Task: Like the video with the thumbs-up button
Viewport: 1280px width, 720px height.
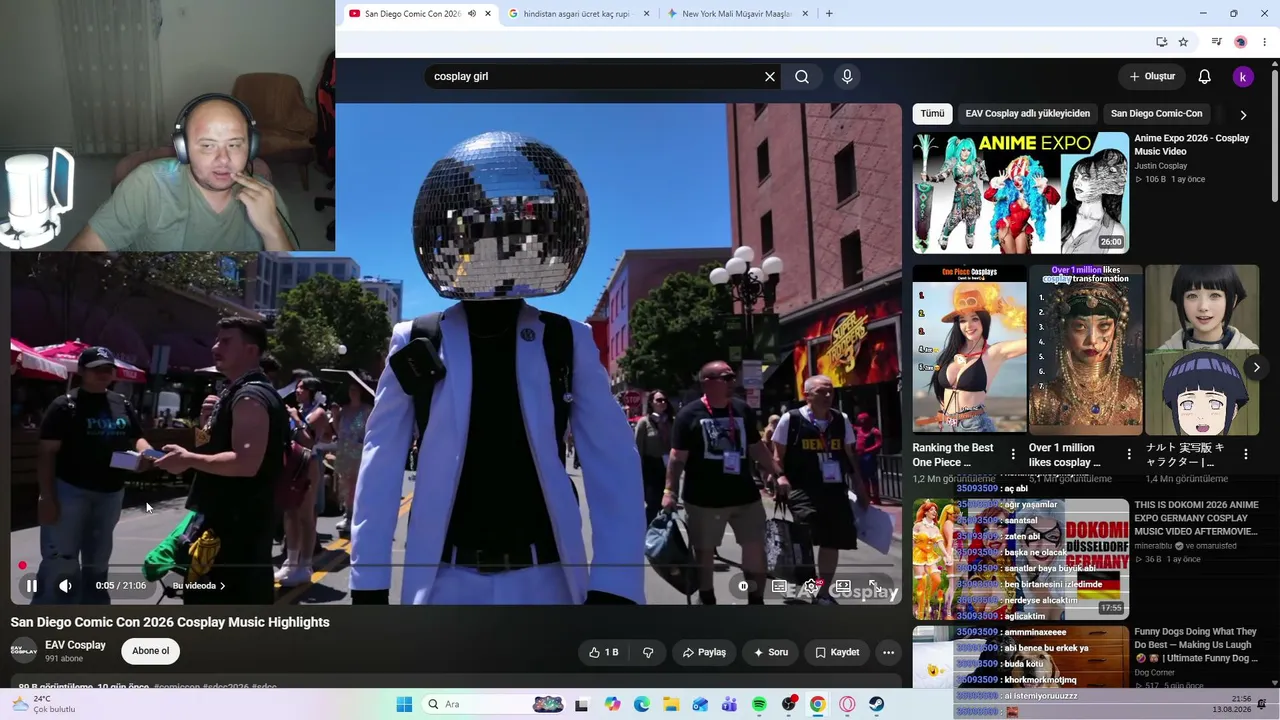Action: [x=604, y=652]
